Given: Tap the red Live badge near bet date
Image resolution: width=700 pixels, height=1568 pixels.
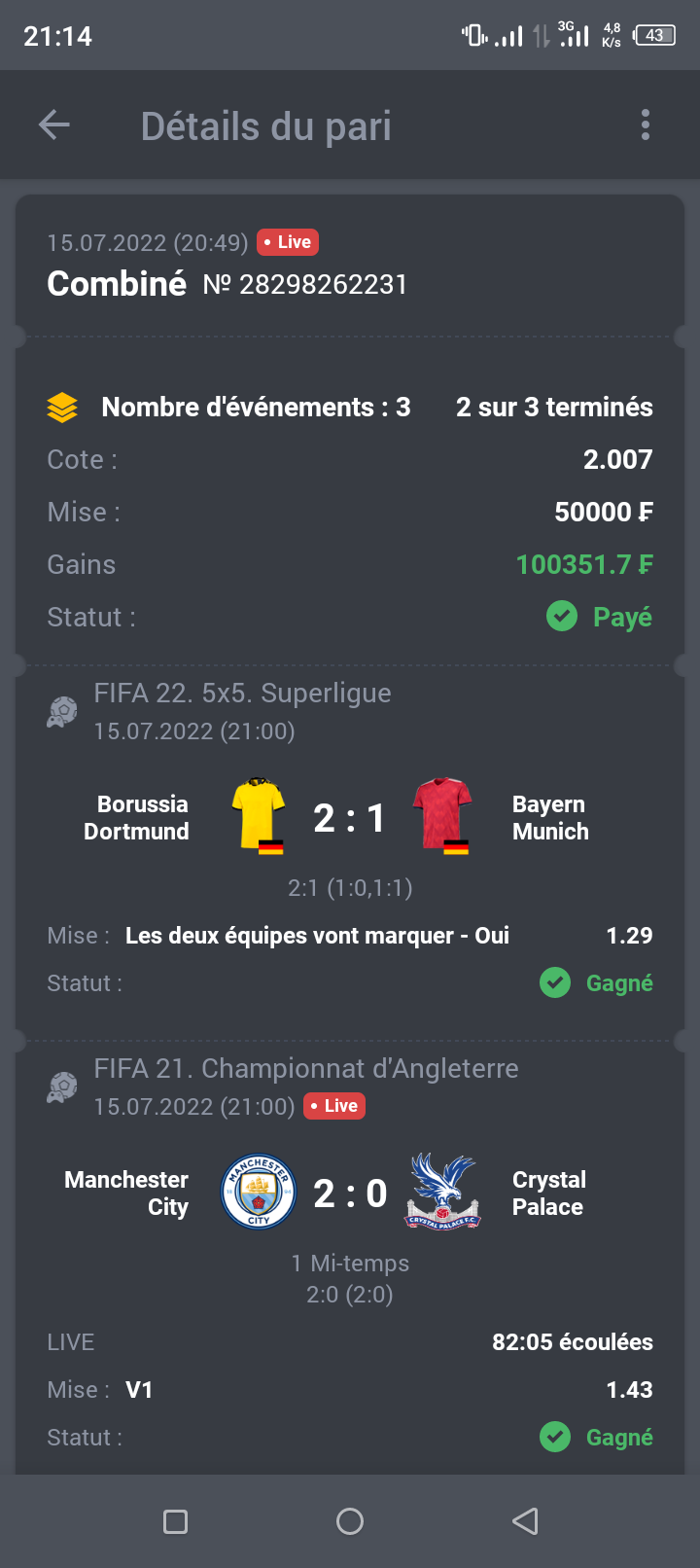Looking at the screenshot, I should 288,242.
